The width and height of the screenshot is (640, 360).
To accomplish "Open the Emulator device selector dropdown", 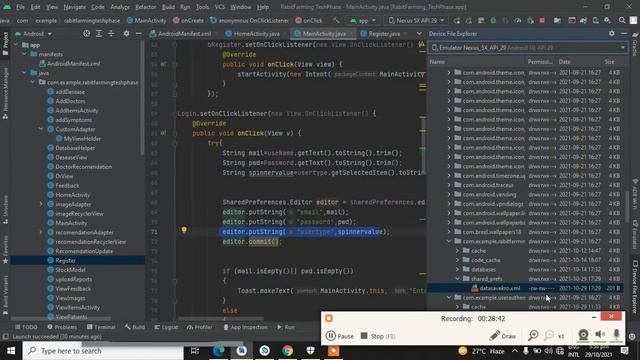I will [x=528, y=48].
